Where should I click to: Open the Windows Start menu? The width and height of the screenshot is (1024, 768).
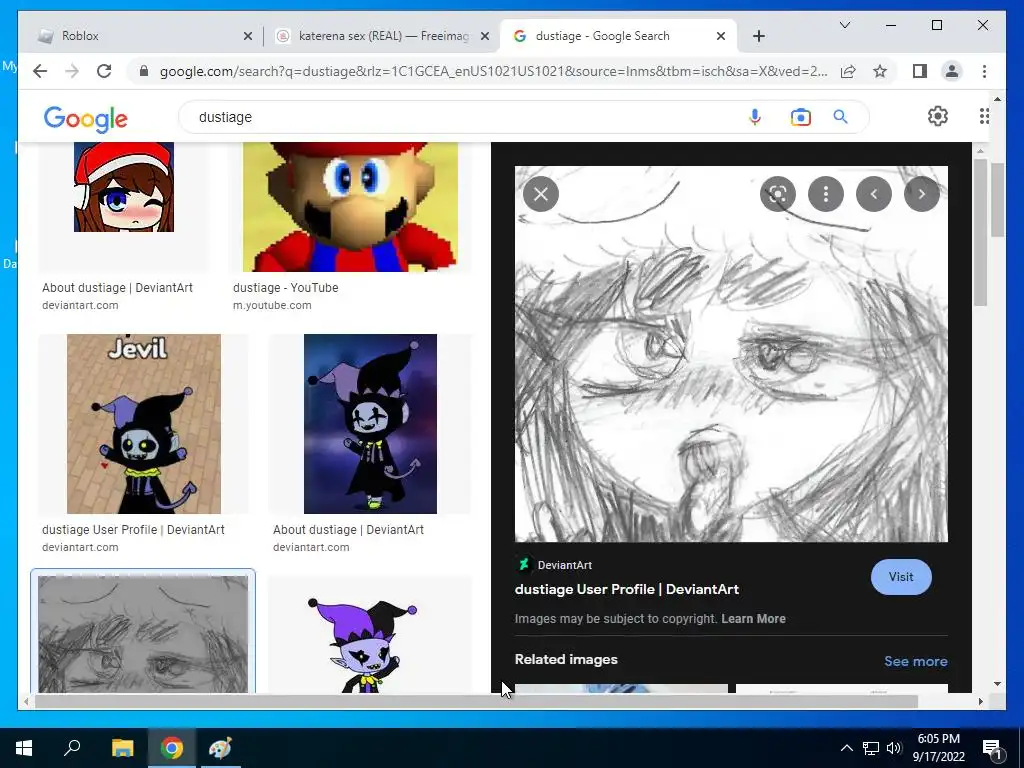(24, 748)
